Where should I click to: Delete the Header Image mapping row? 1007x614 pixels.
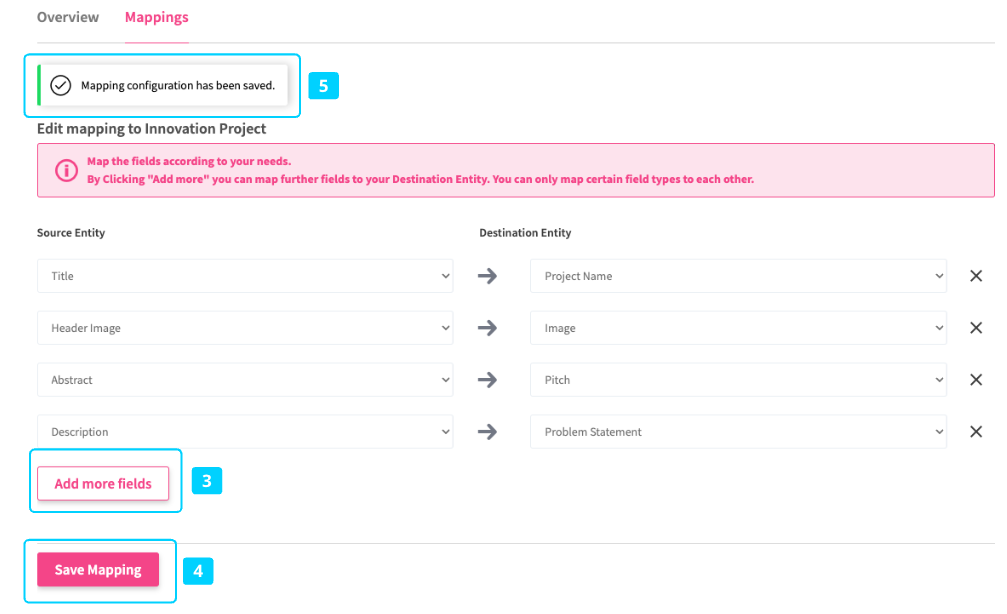[976, 328]
